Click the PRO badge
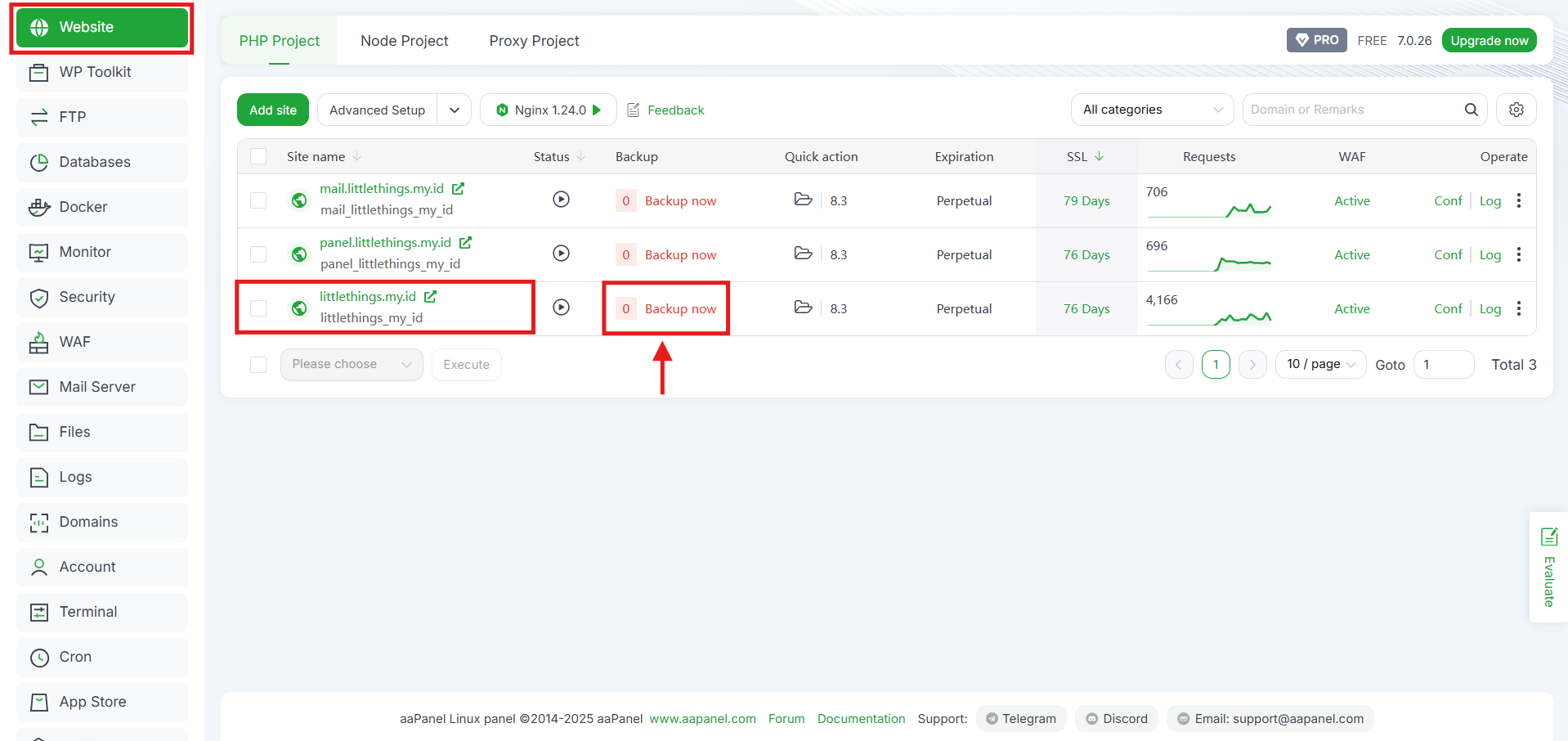The image size is (1568, 741). (x=1317, y=40)
